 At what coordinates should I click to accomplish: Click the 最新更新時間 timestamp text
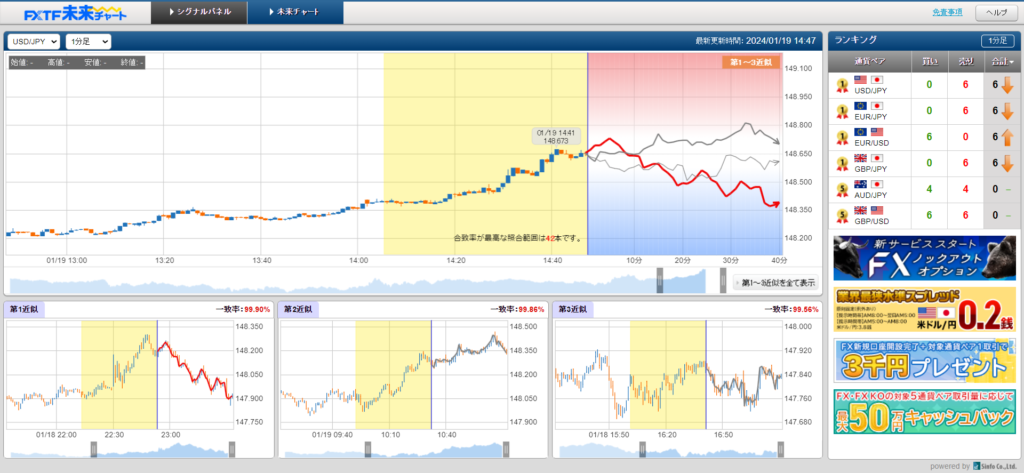[756, 41]
